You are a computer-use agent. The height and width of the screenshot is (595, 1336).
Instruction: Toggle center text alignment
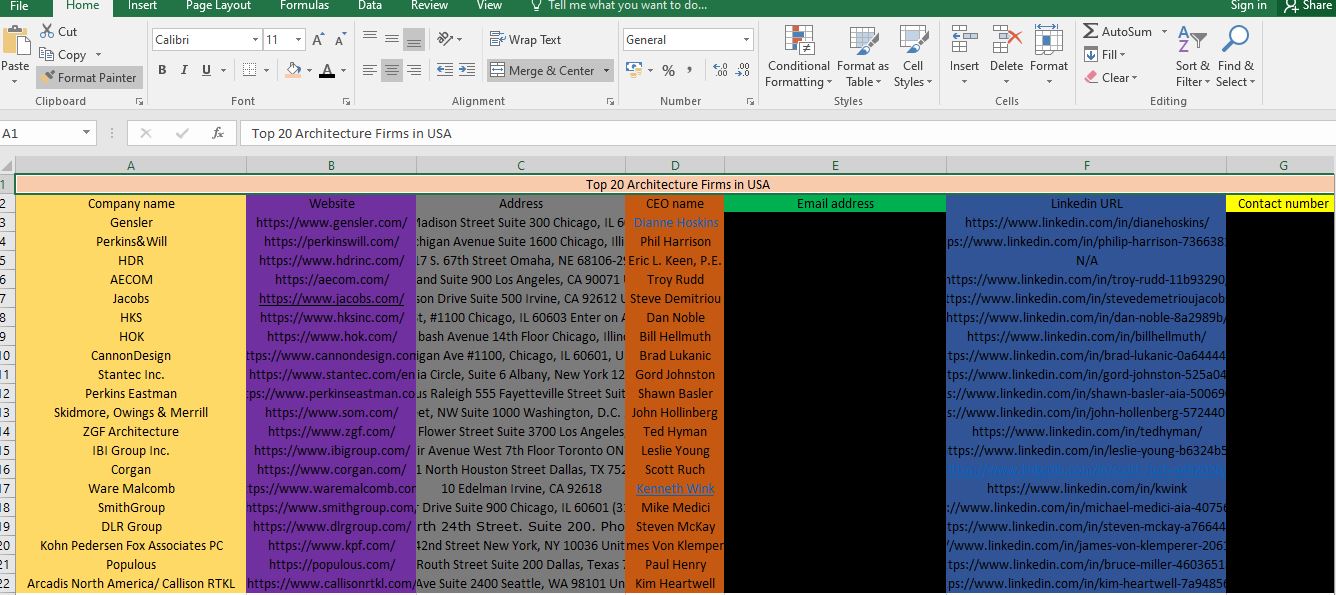[x=391, y=70]
